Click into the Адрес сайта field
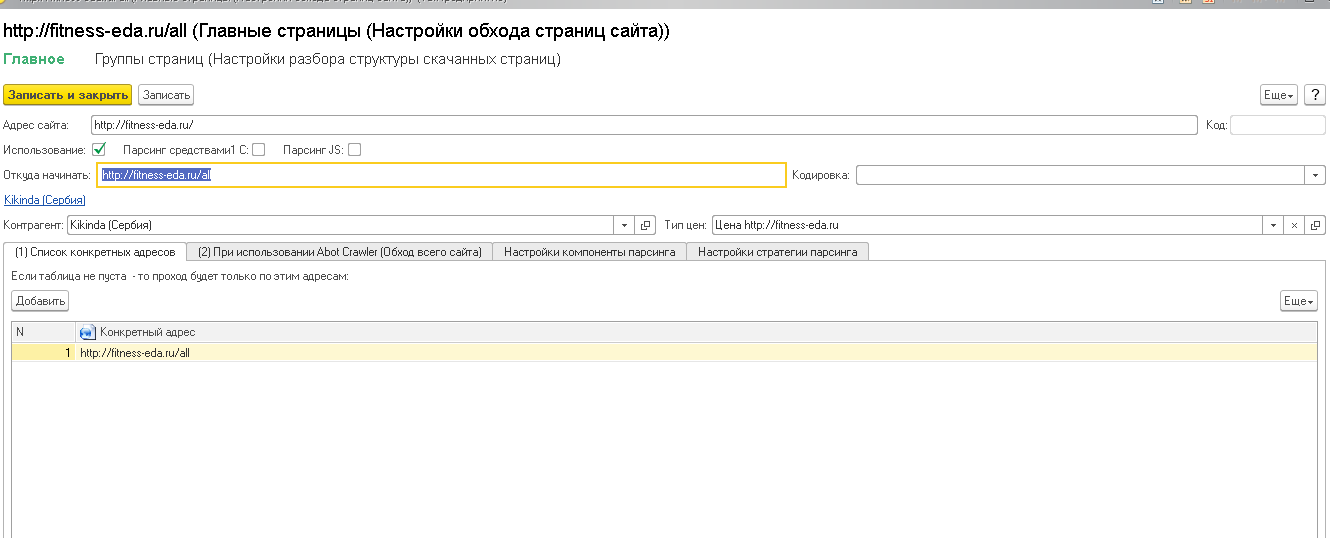This screenshot has height=538, width=1330. coord(640,125)
